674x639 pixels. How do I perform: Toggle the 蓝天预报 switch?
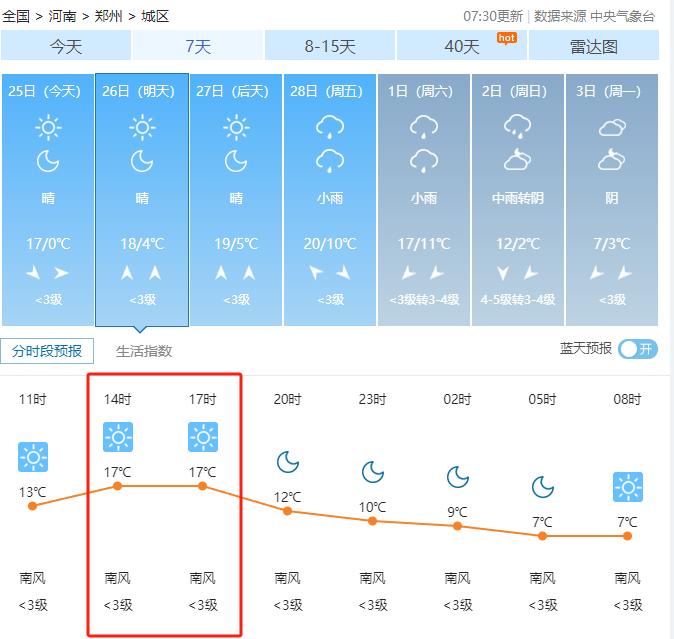(x=637, y=349)
